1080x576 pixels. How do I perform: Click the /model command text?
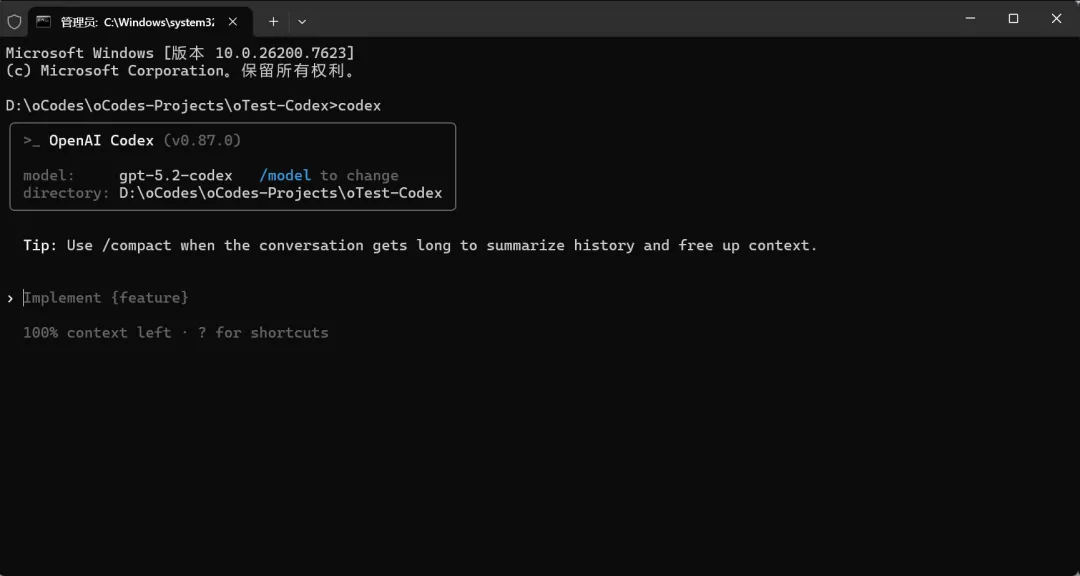point(285,176)
